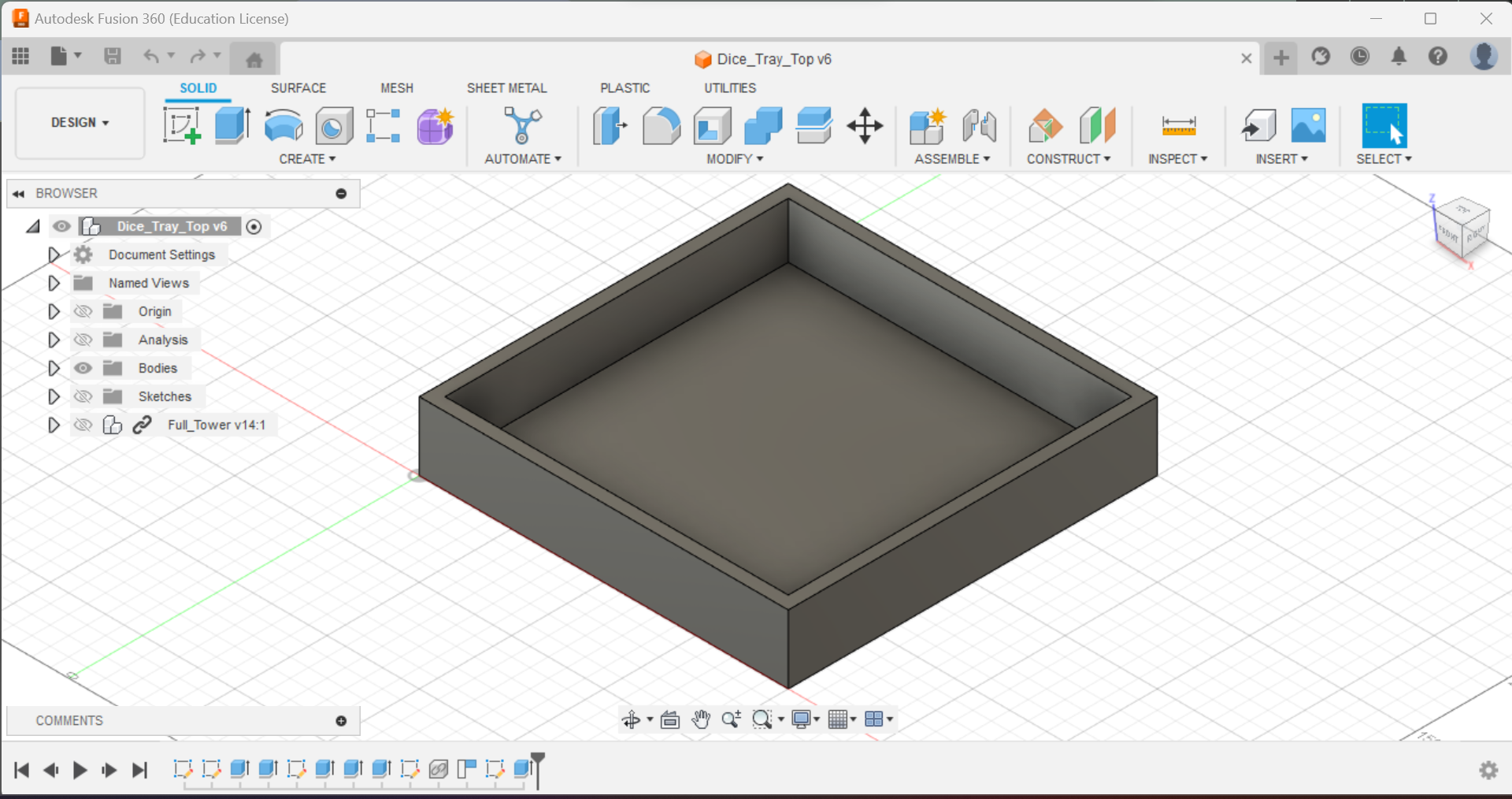This screenshot has height=799, width=1512.
Task: Open the Joint tool
Action: [979, 126]
